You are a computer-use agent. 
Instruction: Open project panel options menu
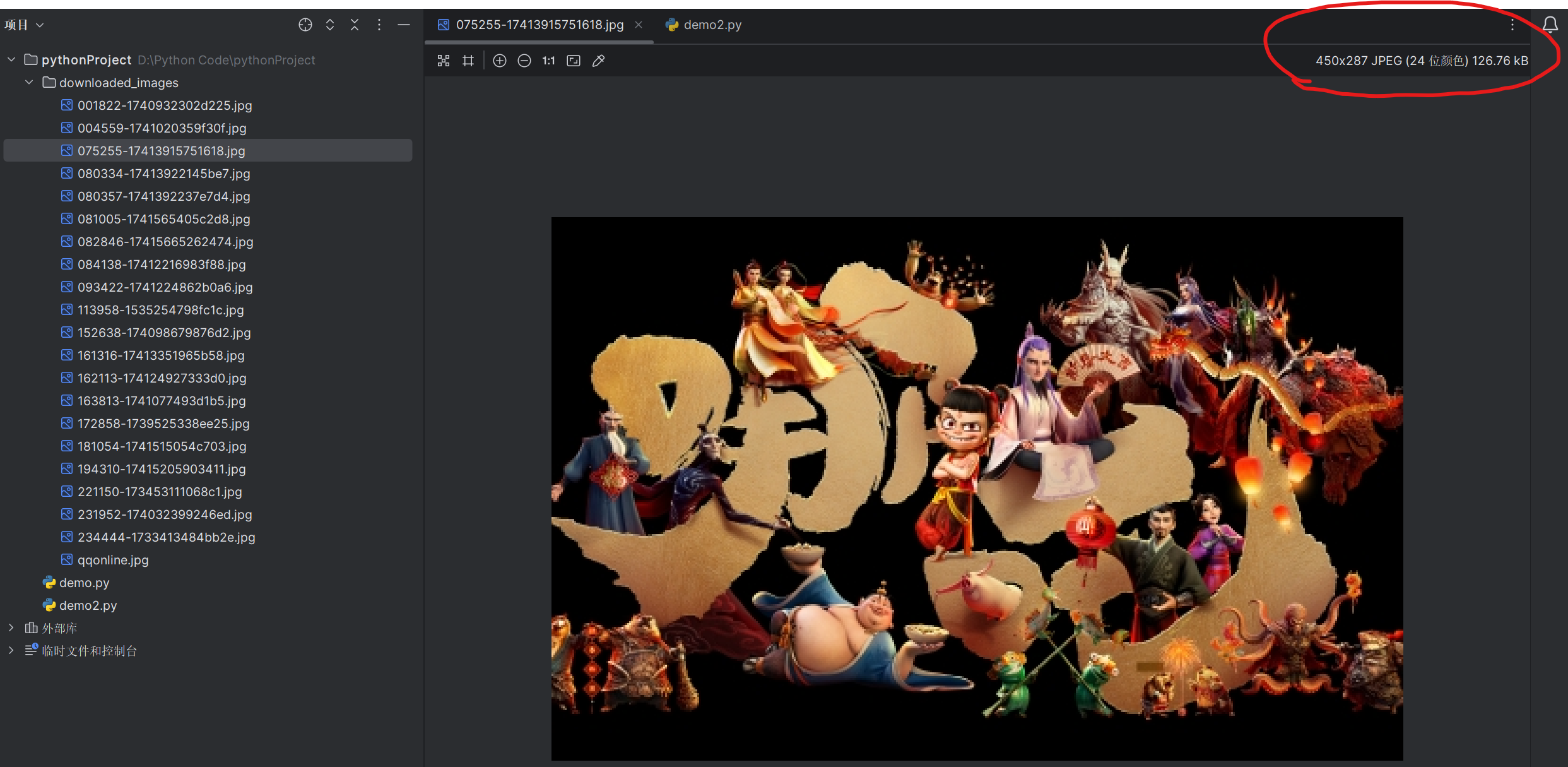tap(379, 25)
